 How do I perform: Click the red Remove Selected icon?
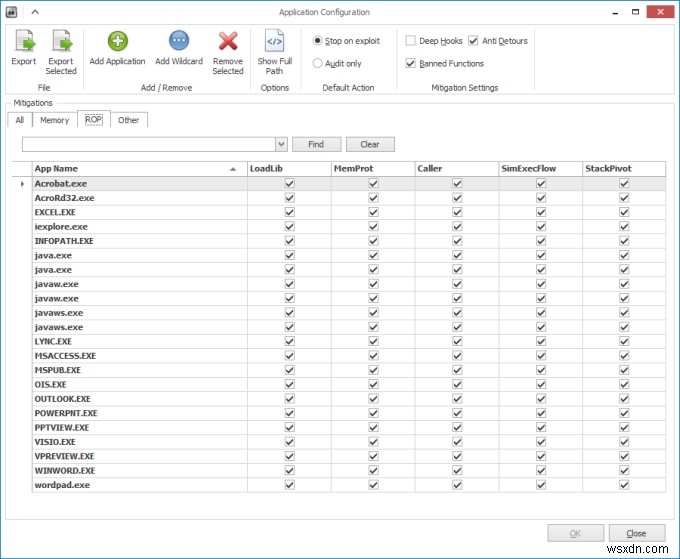(228, 42)
